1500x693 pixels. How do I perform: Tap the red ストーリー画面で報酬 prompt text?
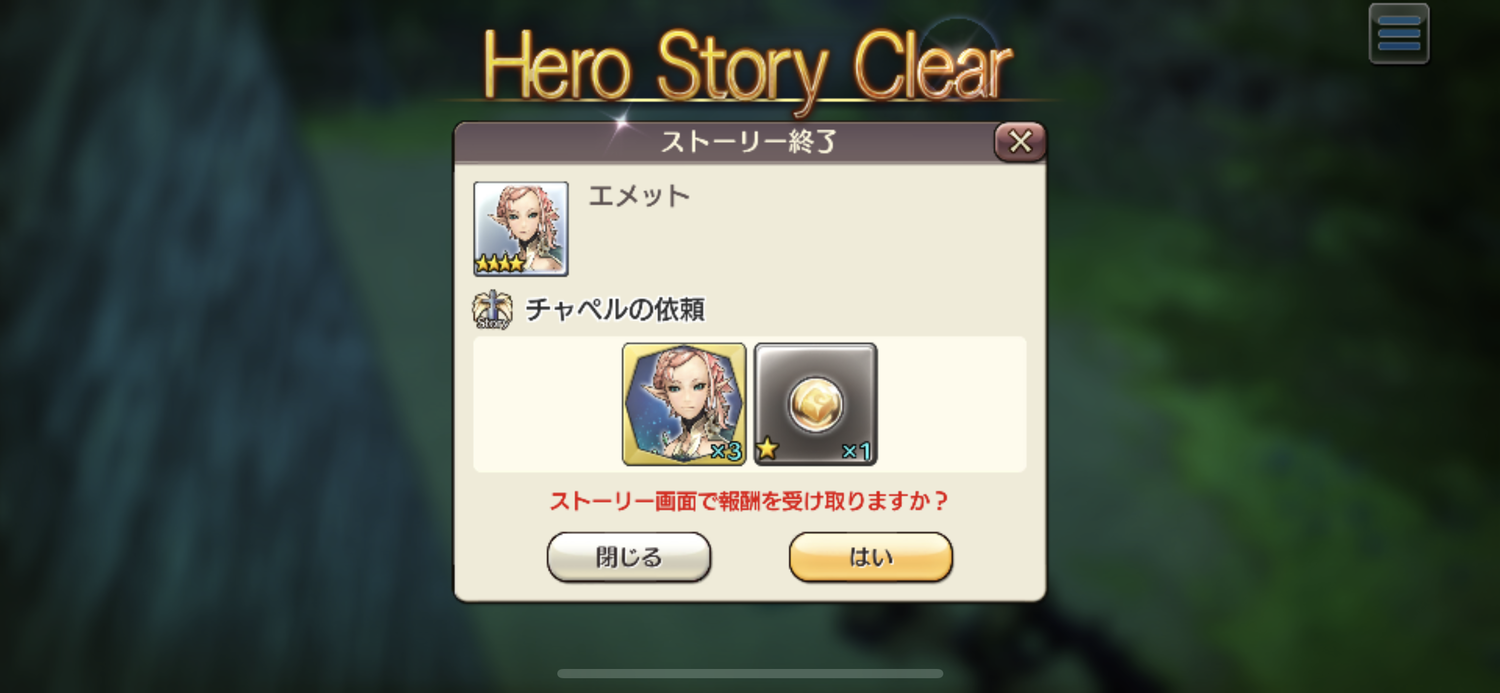[749, 501]
